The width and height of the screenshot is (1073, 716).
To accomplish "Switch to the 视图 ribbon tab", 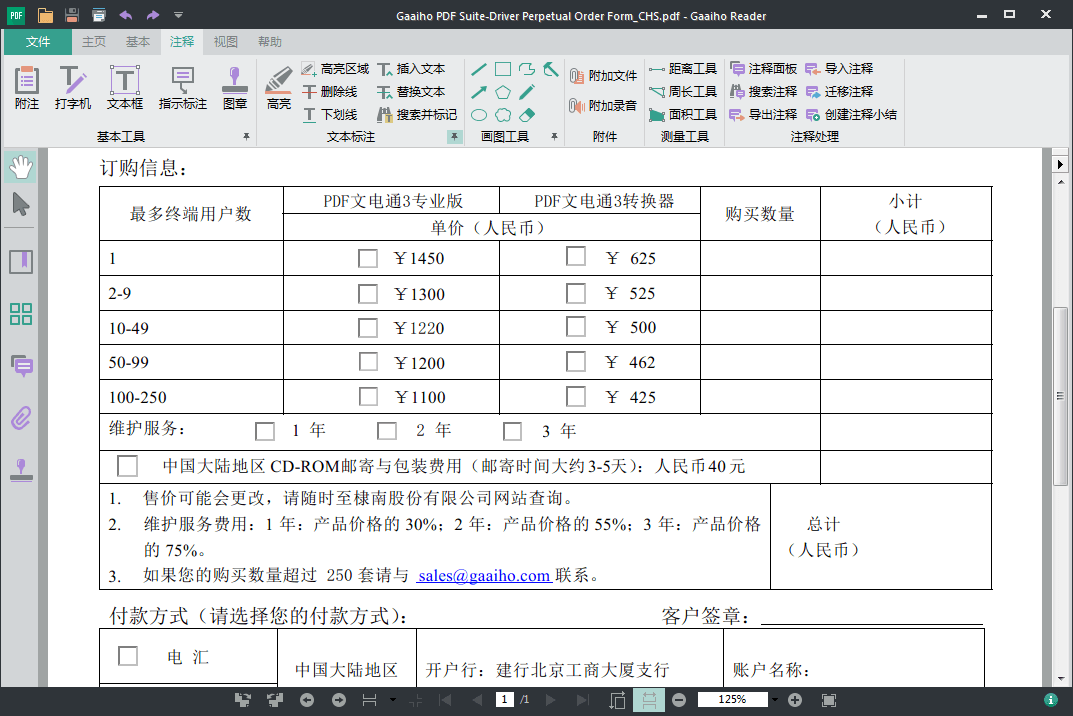I will (227, 42).
